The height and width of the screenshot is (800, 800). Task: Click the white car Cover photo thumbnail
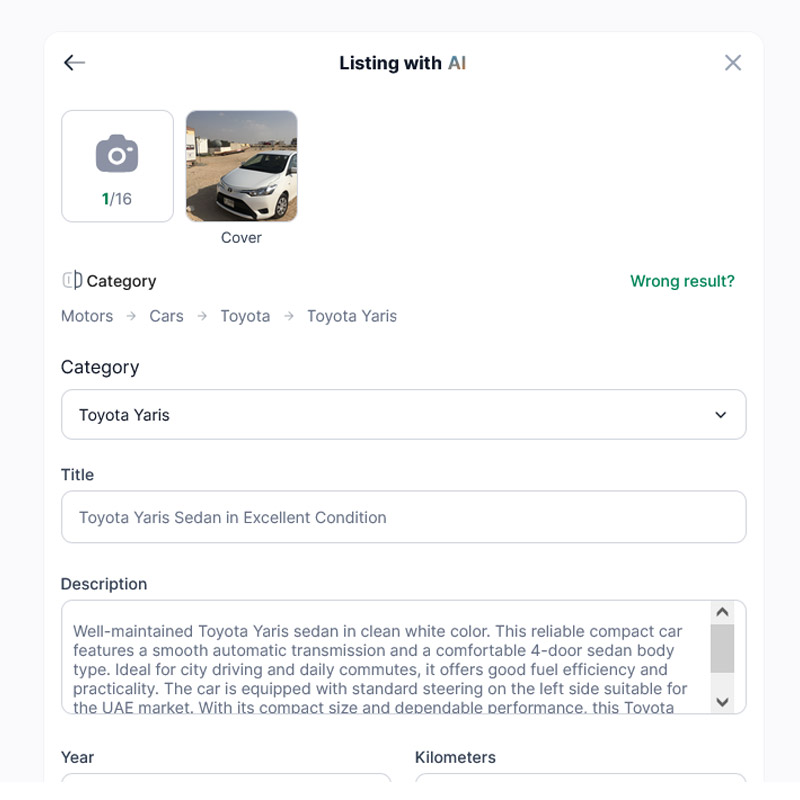pyautogui.click(x=241, y=165)
